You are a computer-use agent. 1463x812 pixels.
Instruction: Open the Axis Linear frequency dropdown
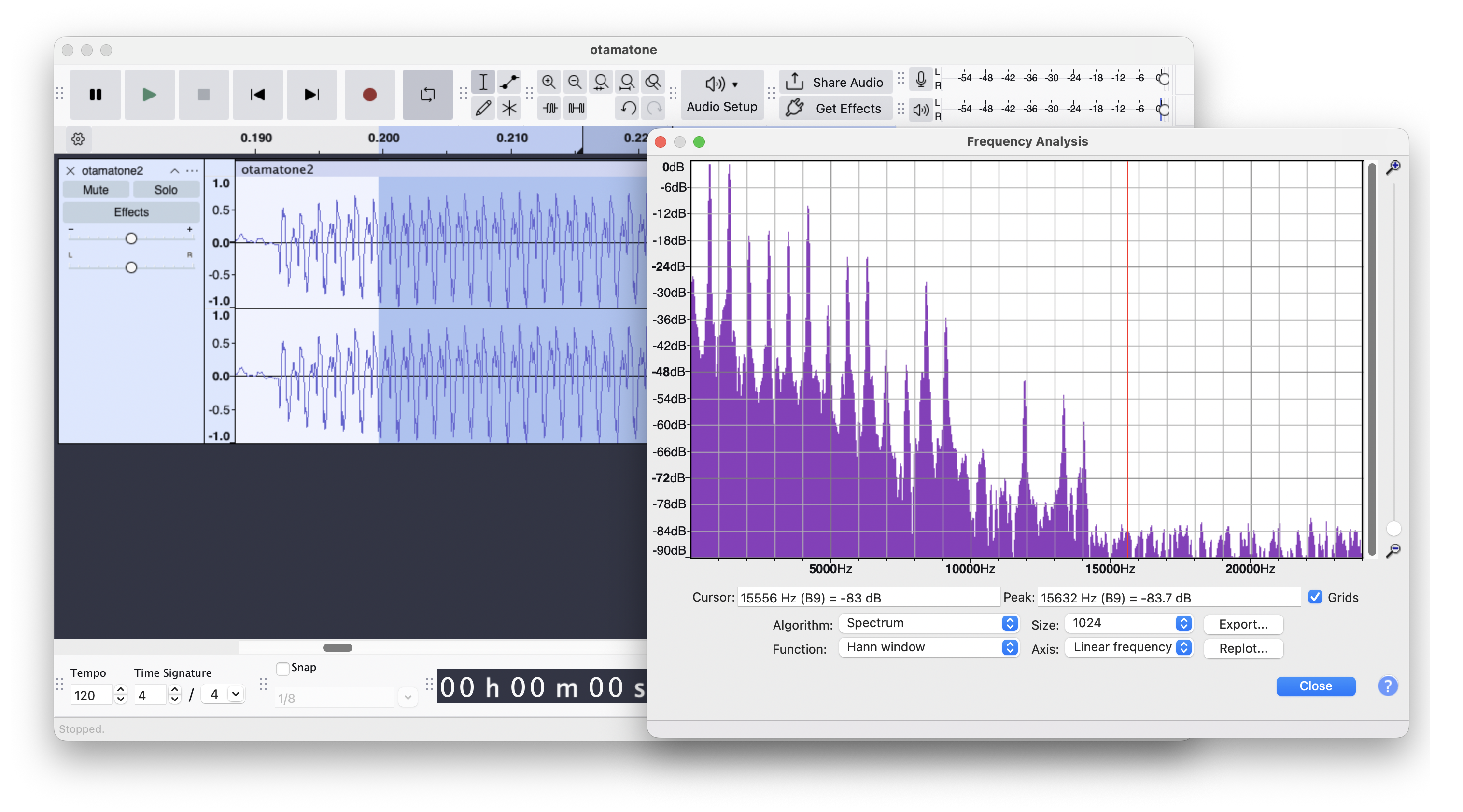tap(1128, 647)
